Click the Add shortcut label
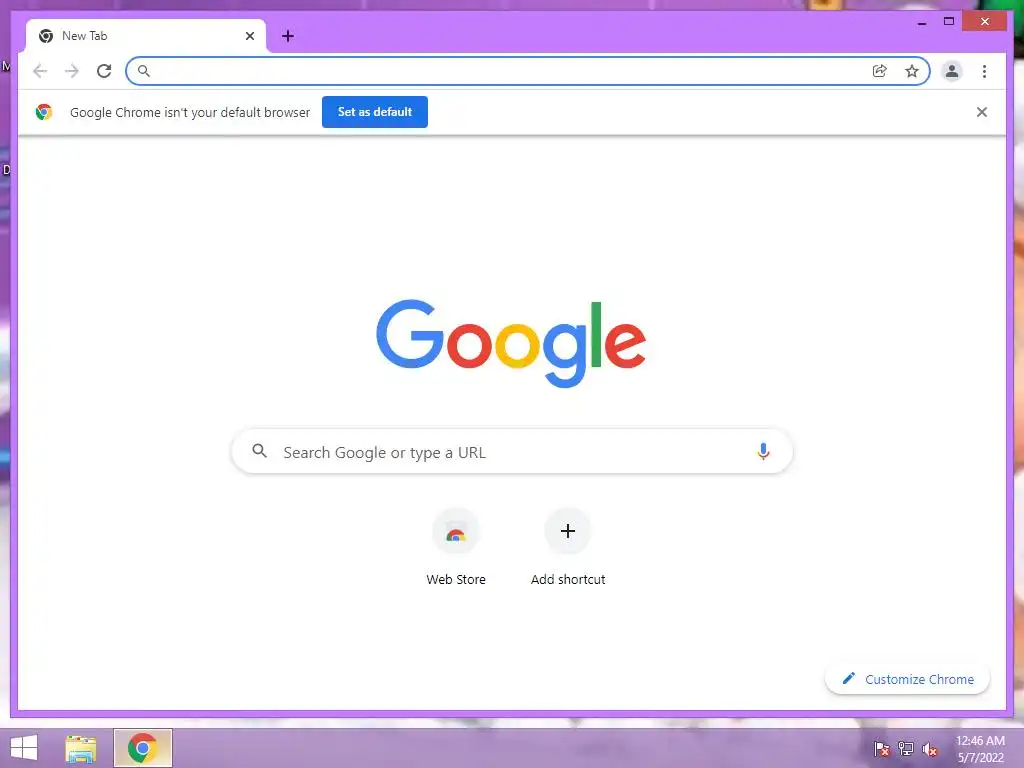 568,579
